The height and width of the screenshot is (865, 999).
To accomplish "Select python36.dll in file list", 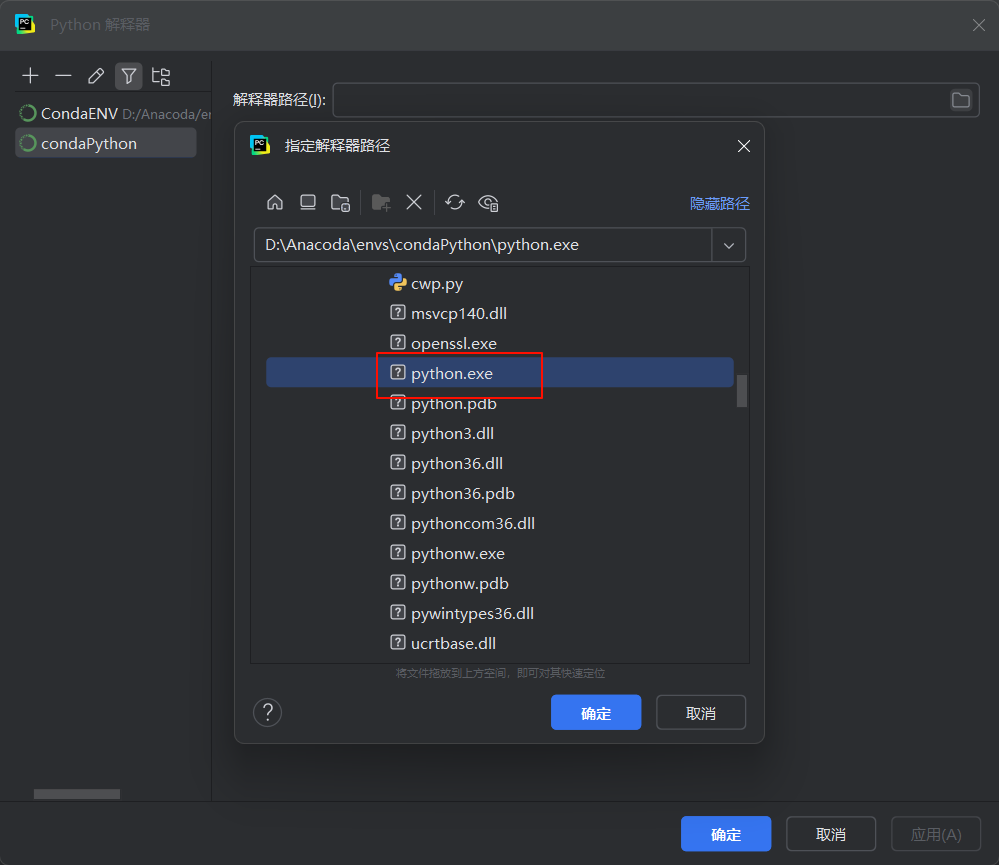I will [x=500, y=463].
